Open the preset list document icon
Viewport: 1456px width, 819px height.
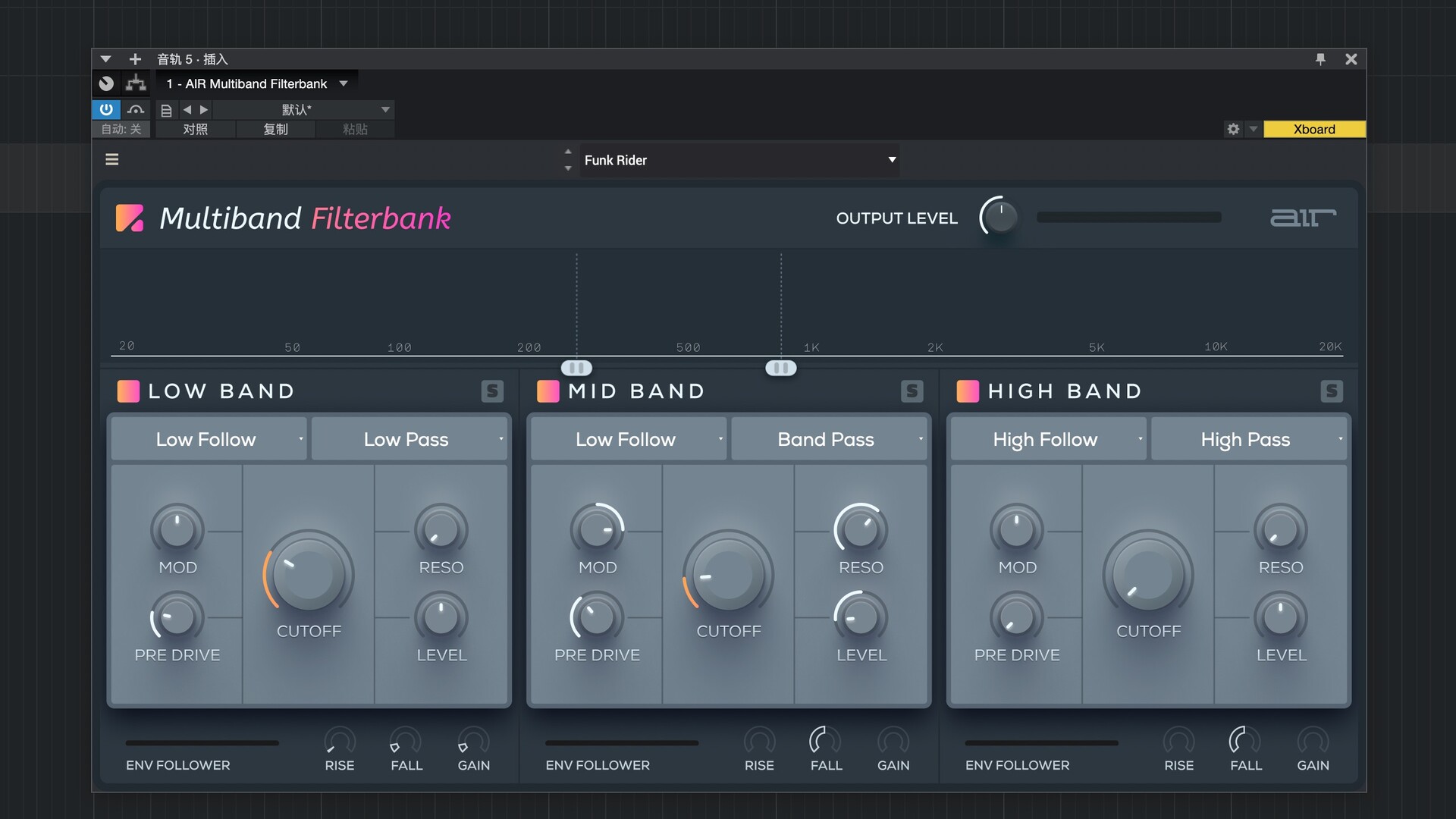[x=166, y=109]
